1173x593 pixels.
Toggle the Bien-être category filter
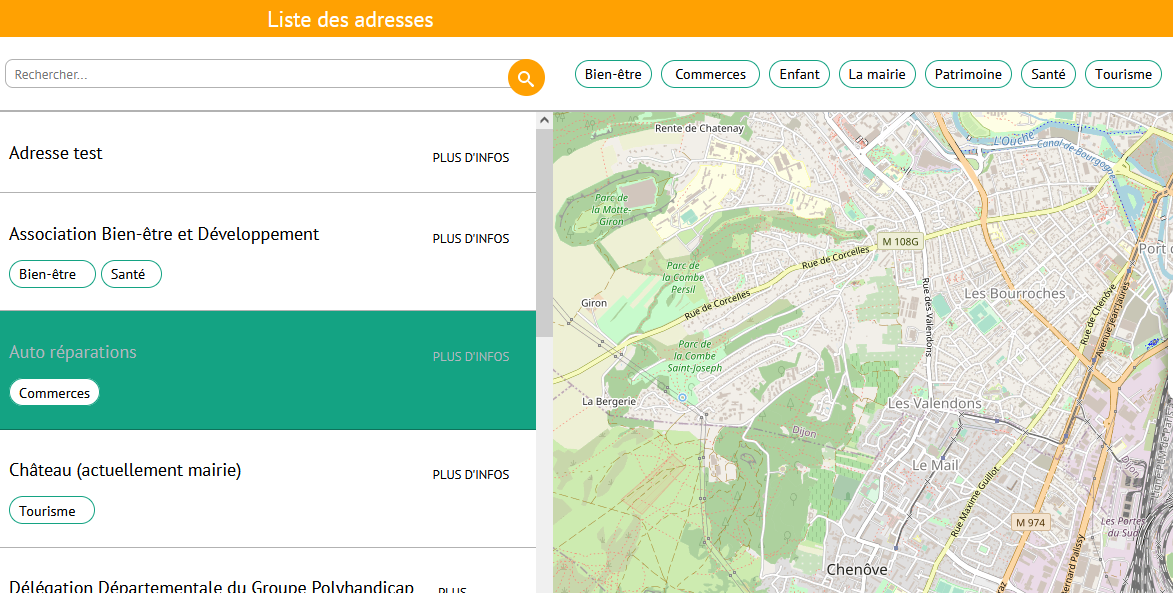point(613,73)
